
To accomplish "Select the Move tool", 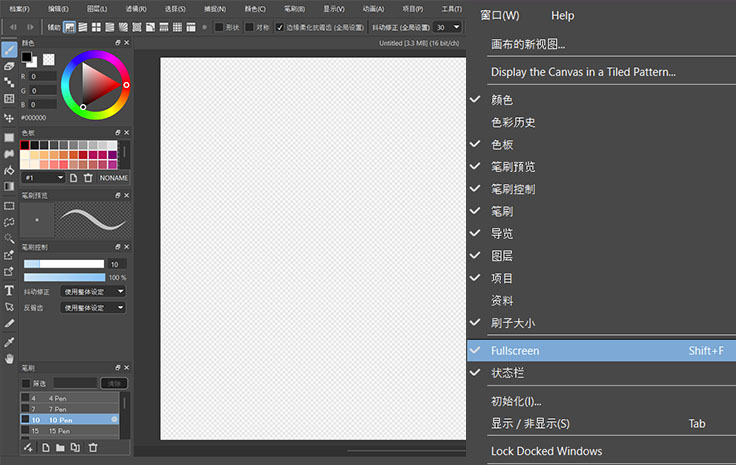I will (x=9, y=118).
